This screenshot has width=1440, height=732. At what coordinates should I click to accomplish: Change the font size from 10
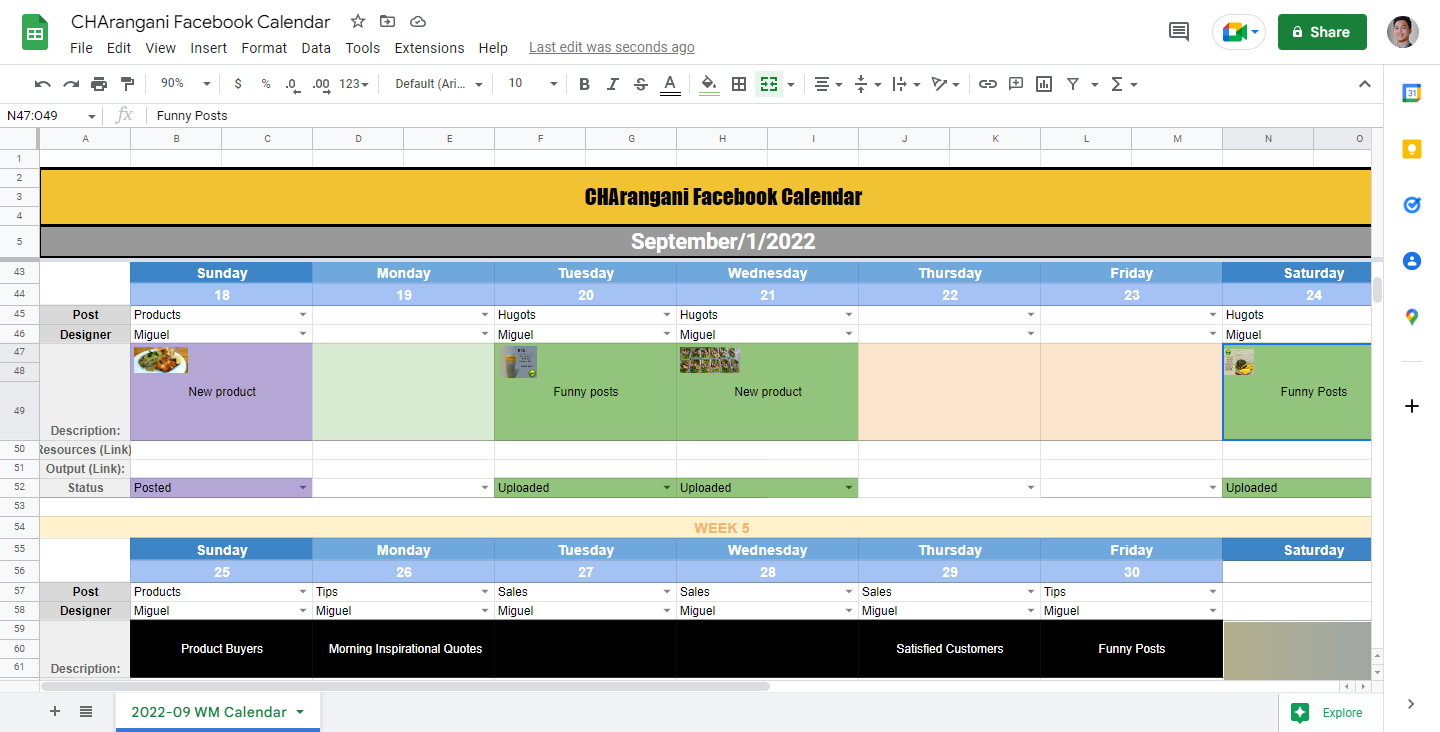[532, 84]
